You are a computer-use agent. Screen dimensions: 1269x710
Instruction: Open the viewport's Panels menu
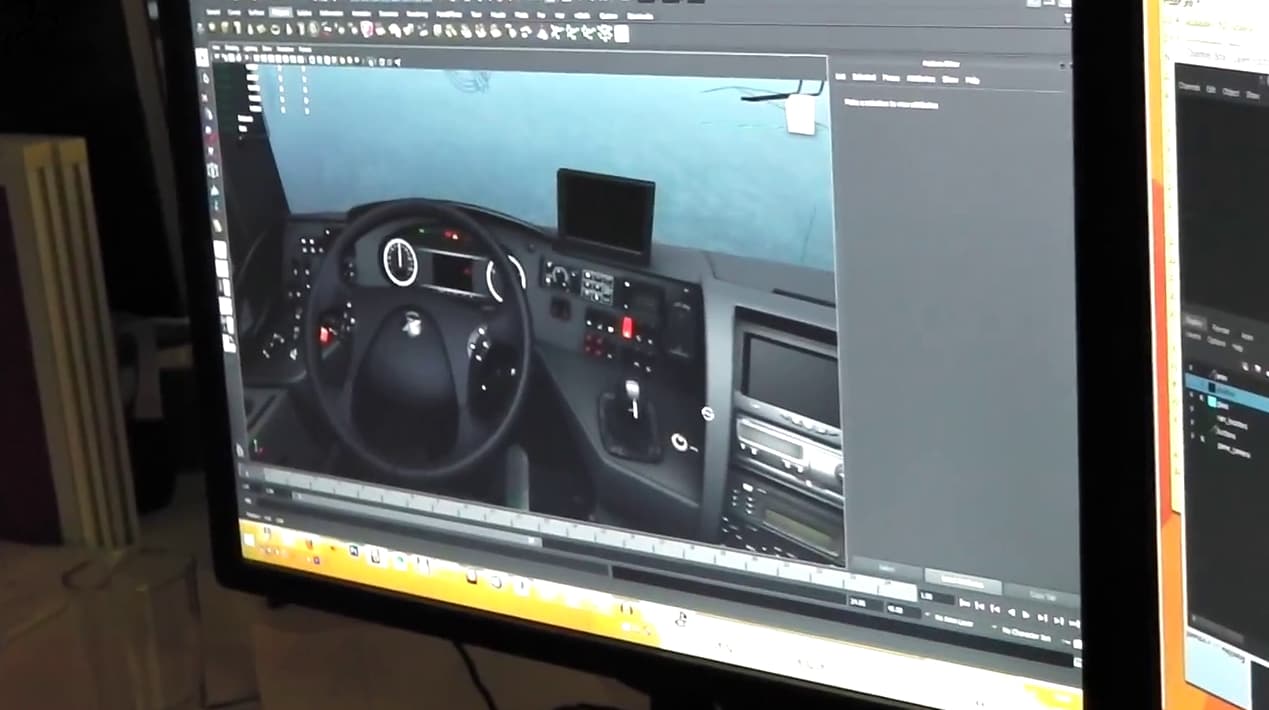coord(305,49)
